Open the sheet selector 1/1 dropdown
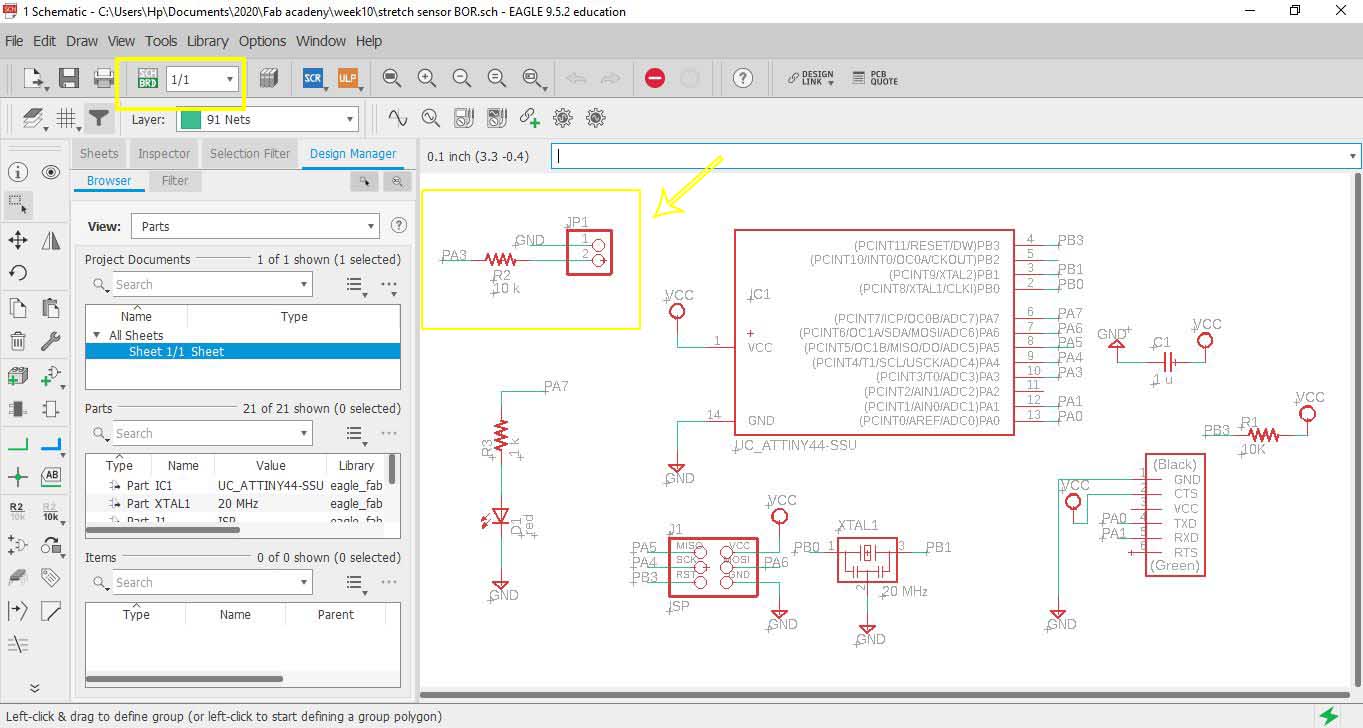The height and width of the screenshot is (728, 1363). tap(203, 78)
